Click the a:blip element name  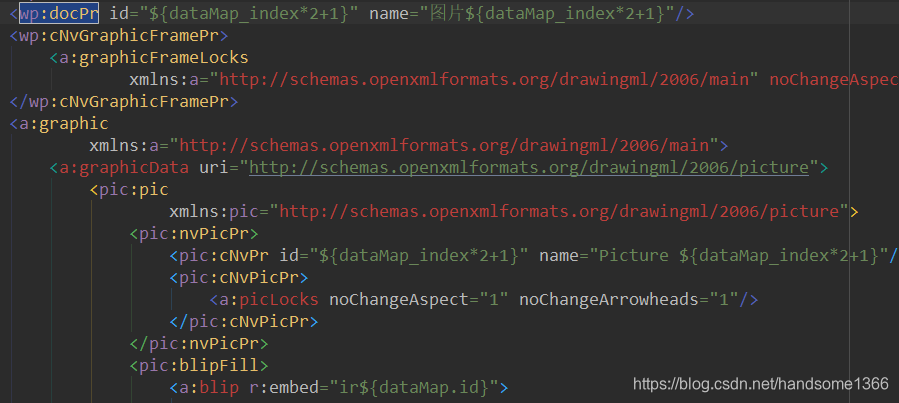click(x=209, y=388)
